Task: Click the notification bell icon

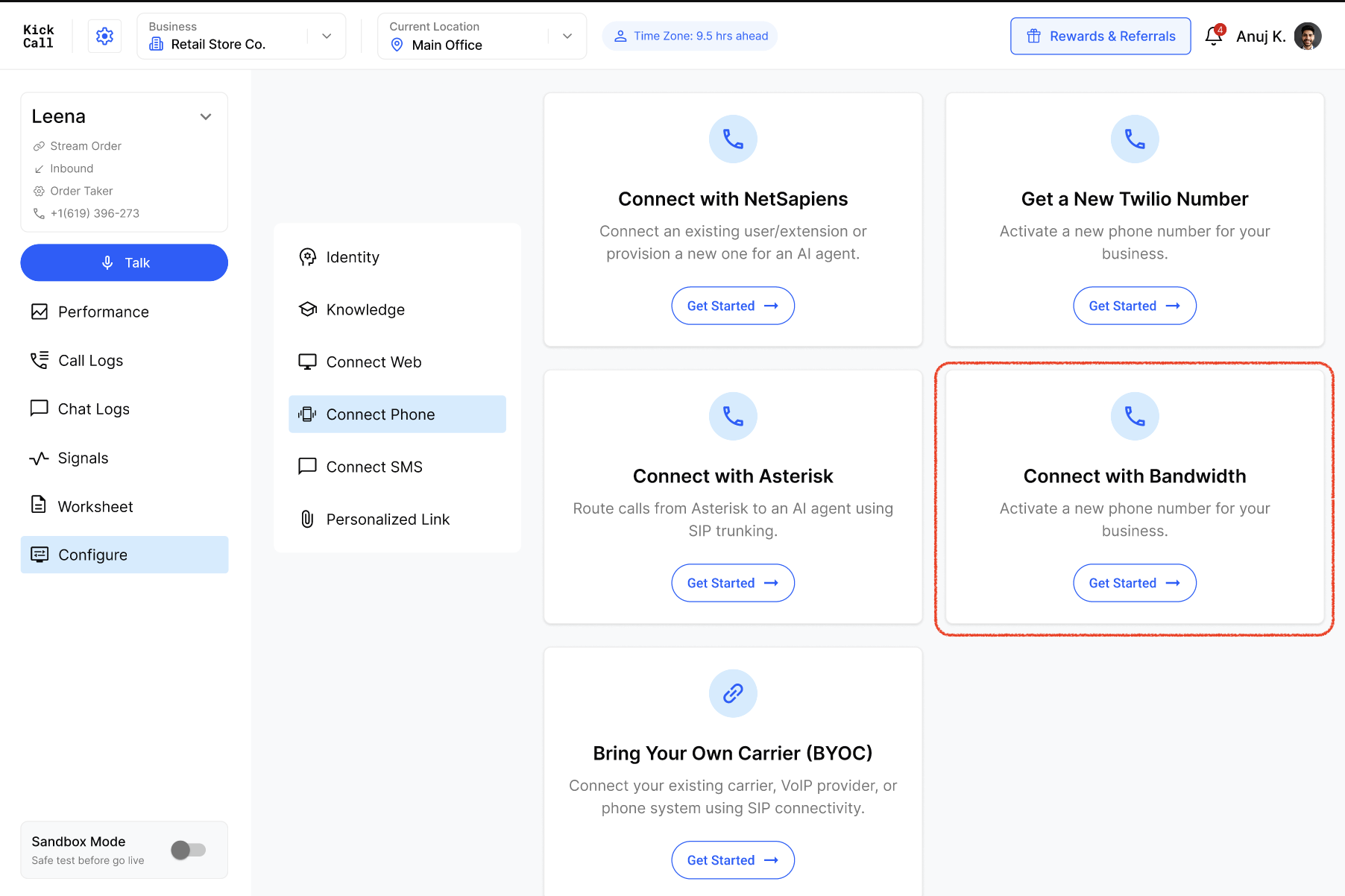Action: point(1214,36)
